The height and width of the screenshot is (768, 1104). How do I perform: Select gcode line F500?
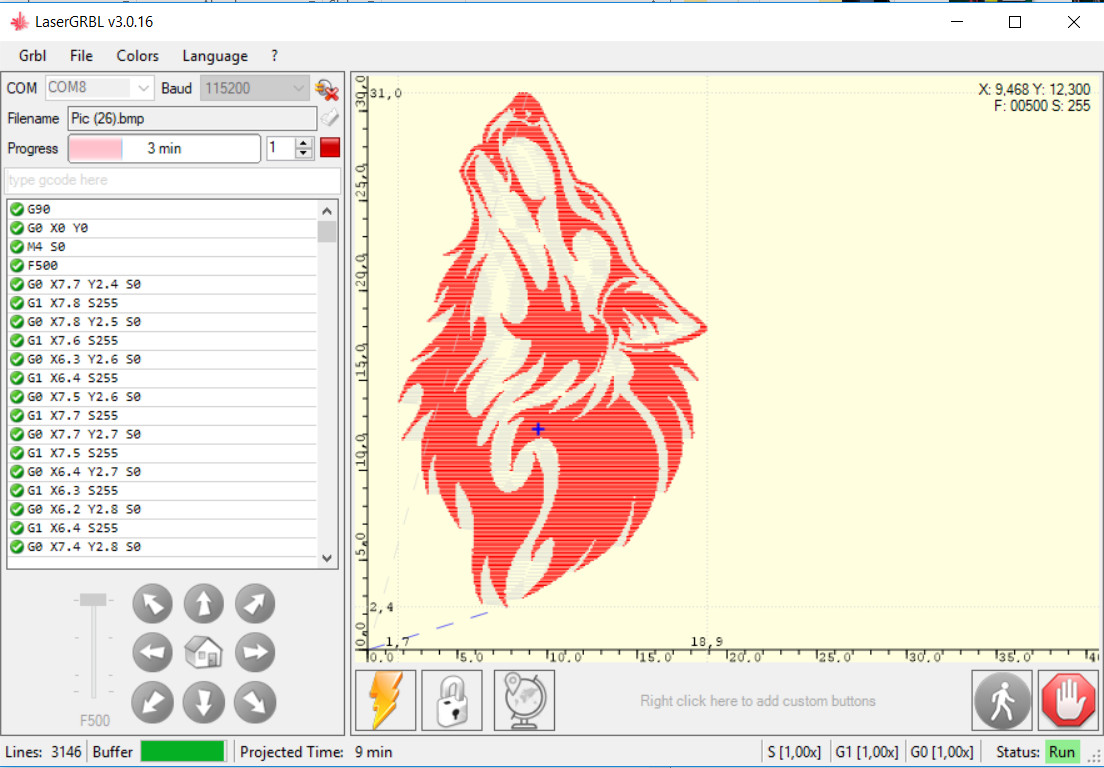coord(163,265)
